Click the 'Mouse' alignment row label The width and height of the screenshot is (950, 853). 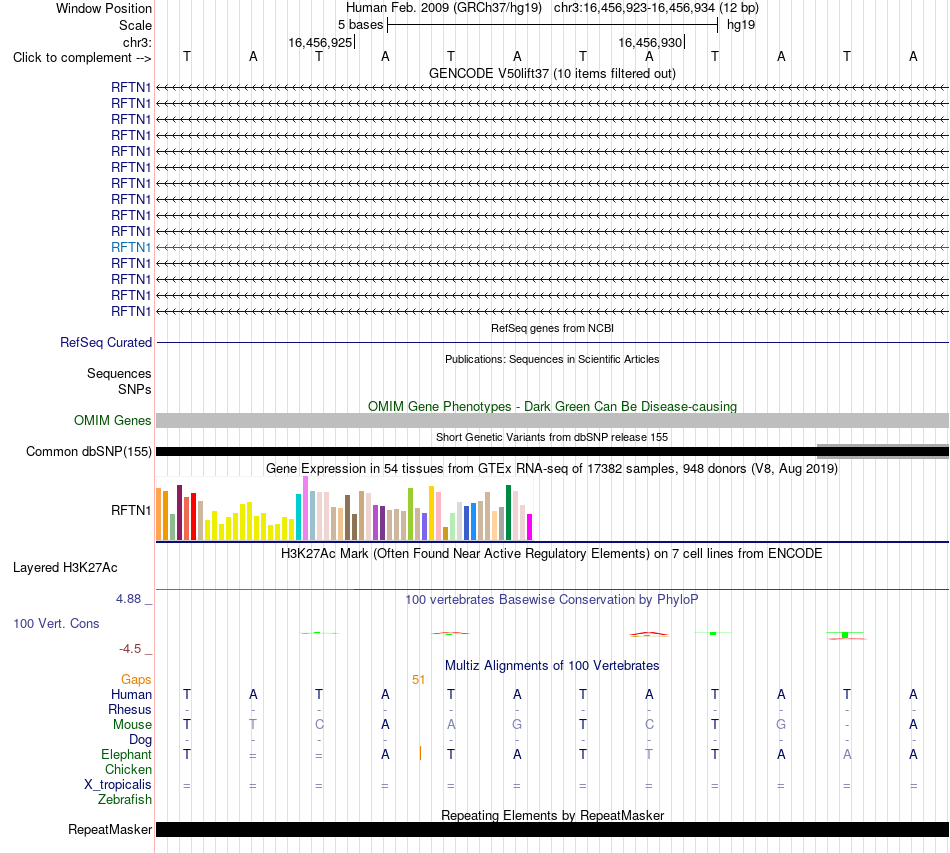tap(132, 725)
